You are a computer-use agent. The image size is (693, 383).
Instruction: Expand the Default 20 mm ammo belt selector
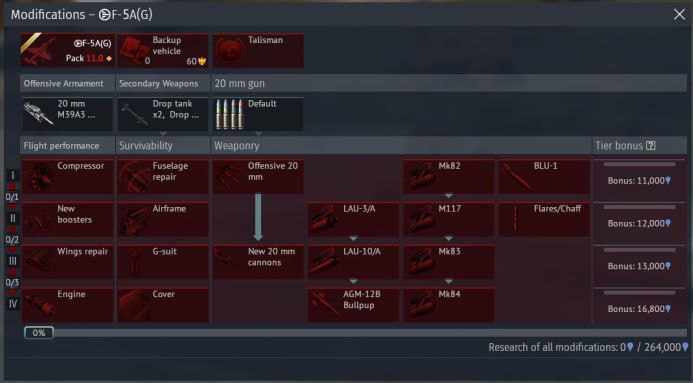coord(258,114)
